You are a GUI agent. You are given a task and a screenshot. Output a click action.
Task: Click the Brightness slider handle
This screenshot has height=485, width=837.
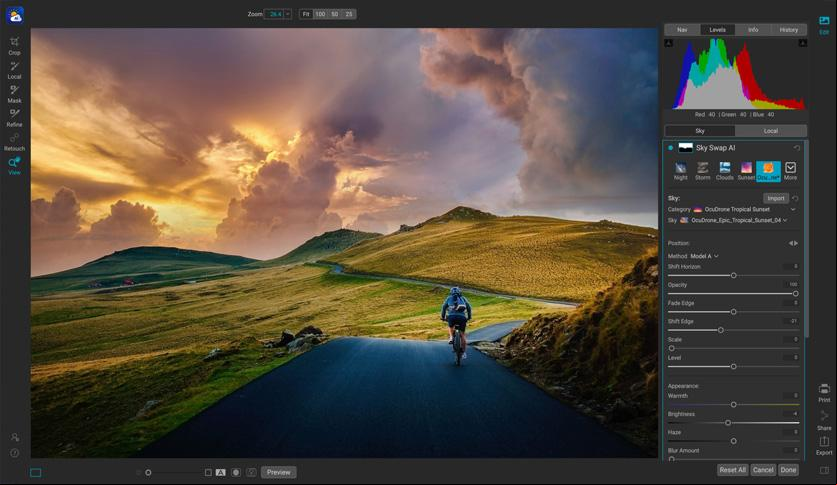pyautogui.click(x=728, y=423)
